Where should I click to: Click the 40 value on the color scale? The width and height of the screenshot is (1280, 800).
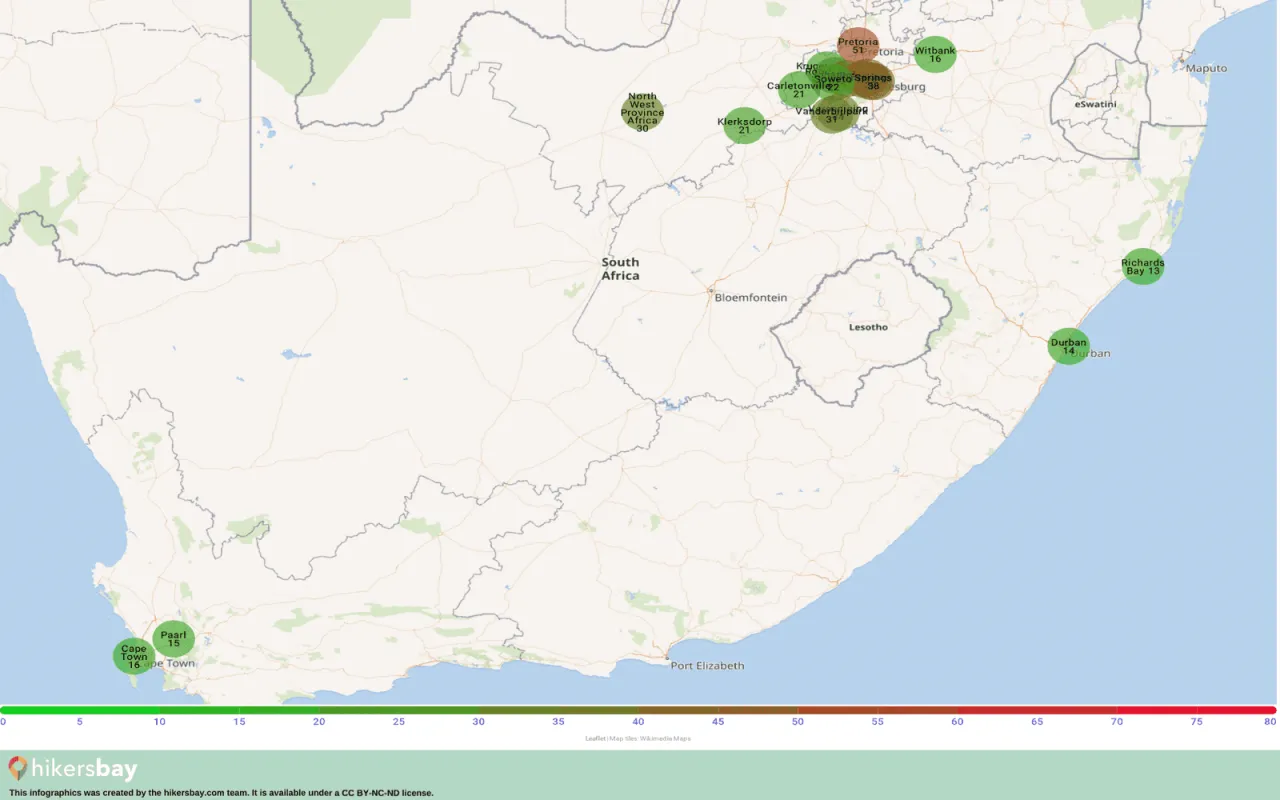pos(638,721)
